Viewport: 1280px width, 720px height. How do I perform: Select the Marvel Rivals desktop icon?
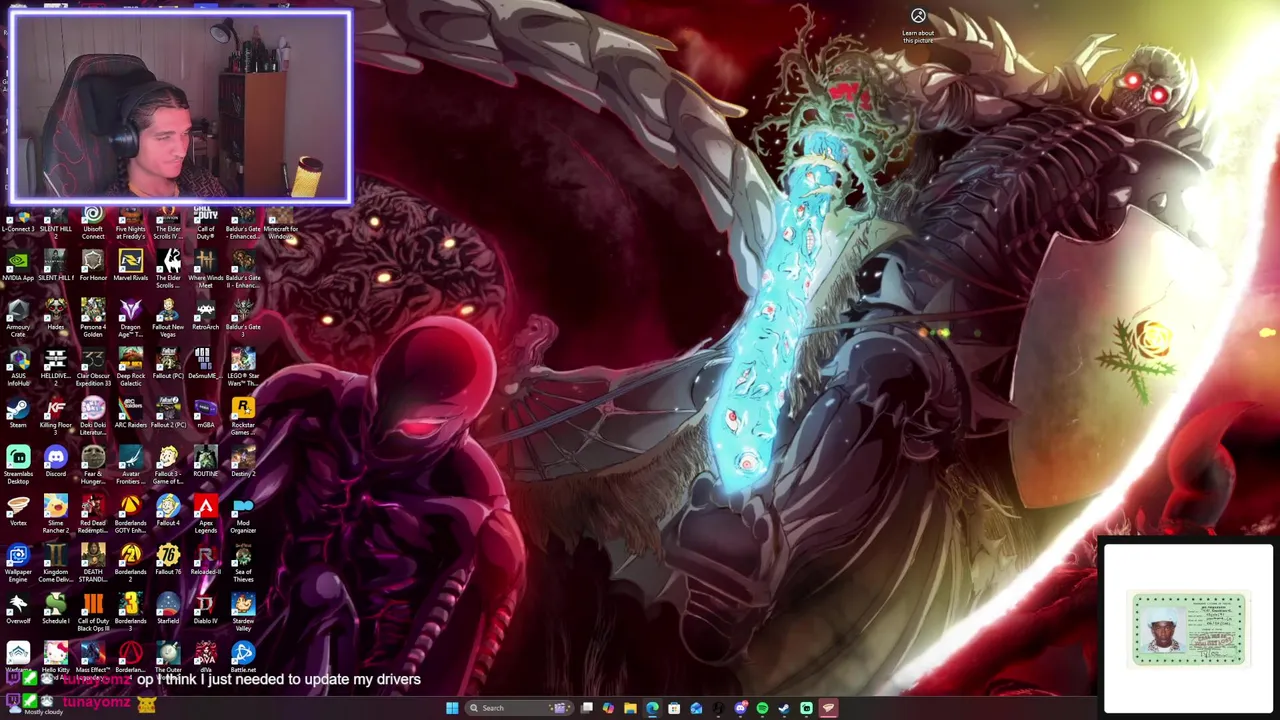130,267
